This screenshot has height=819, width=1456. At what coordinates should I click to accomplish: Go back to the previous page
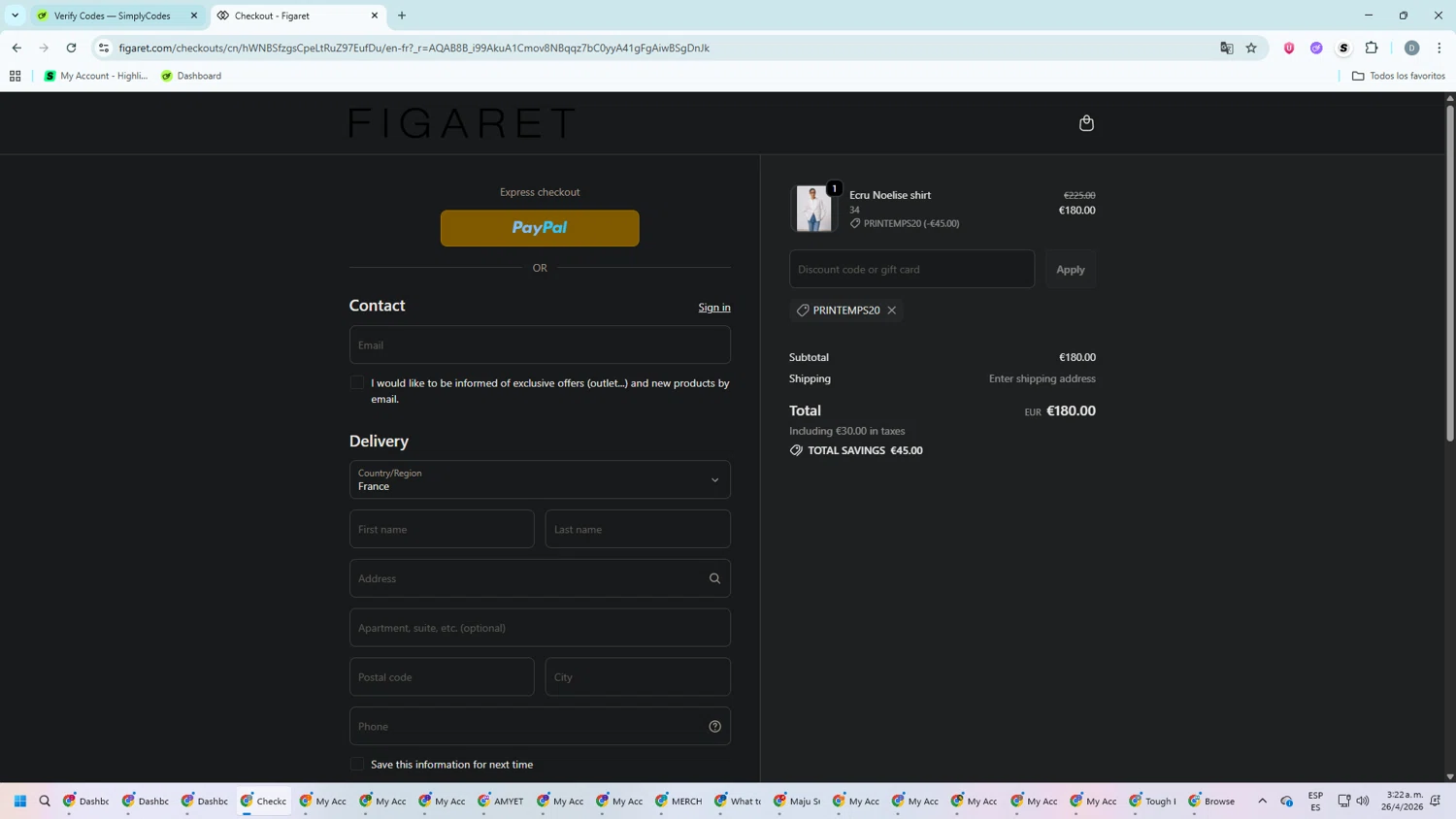click(17, 48)
